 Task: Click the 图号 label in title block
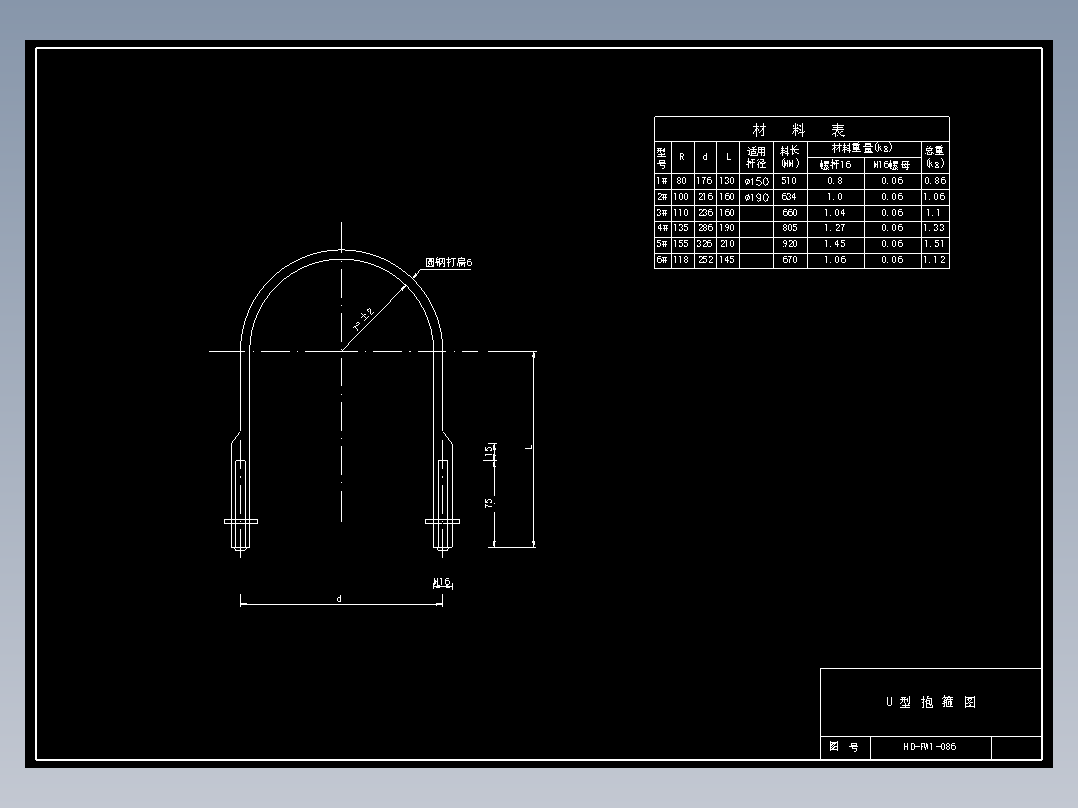pos(844,747)
